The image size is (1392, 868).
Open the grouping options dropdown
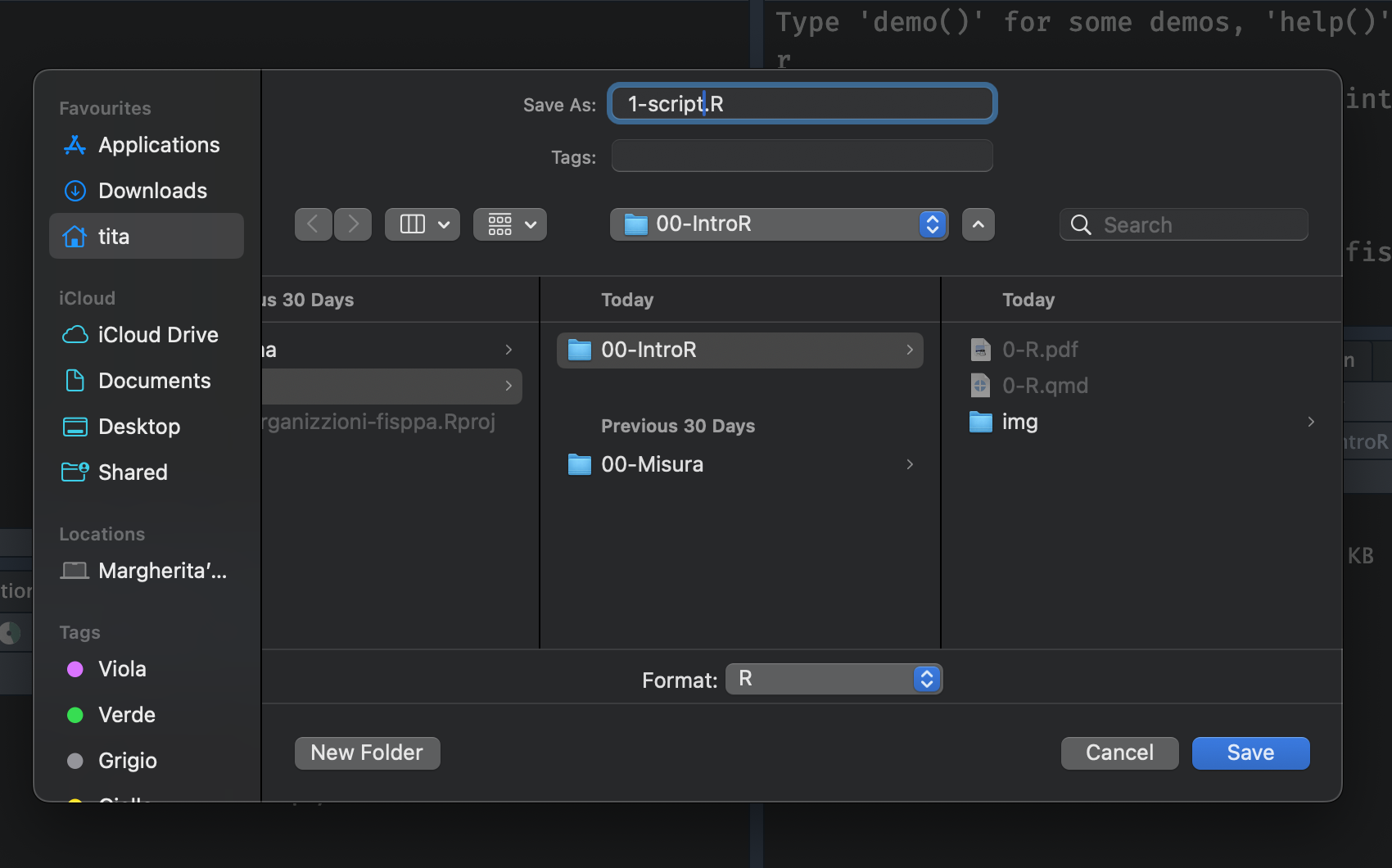click(x=510, y=224)
